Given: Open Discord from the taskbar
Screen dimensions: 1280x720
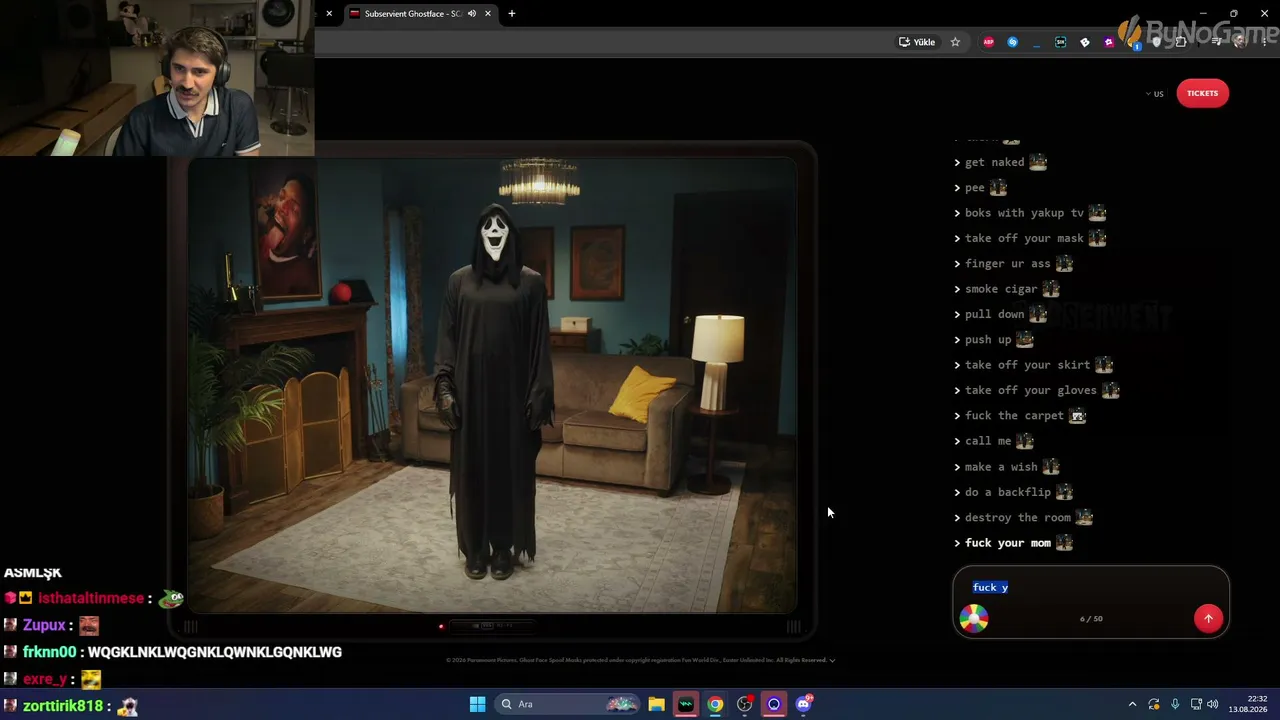Looking at the screenshot, I should (x=804, y=704).
